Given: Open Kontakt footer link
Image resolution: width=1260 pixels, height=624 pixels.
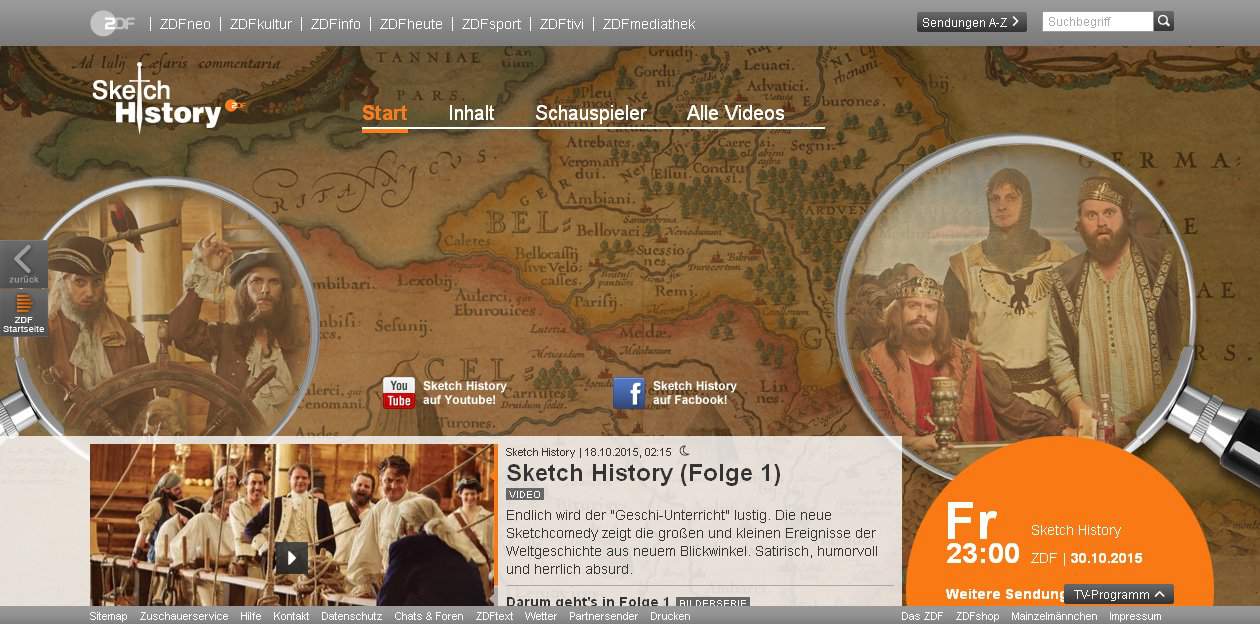Looking at the screenshot, I should coord(291,616).
